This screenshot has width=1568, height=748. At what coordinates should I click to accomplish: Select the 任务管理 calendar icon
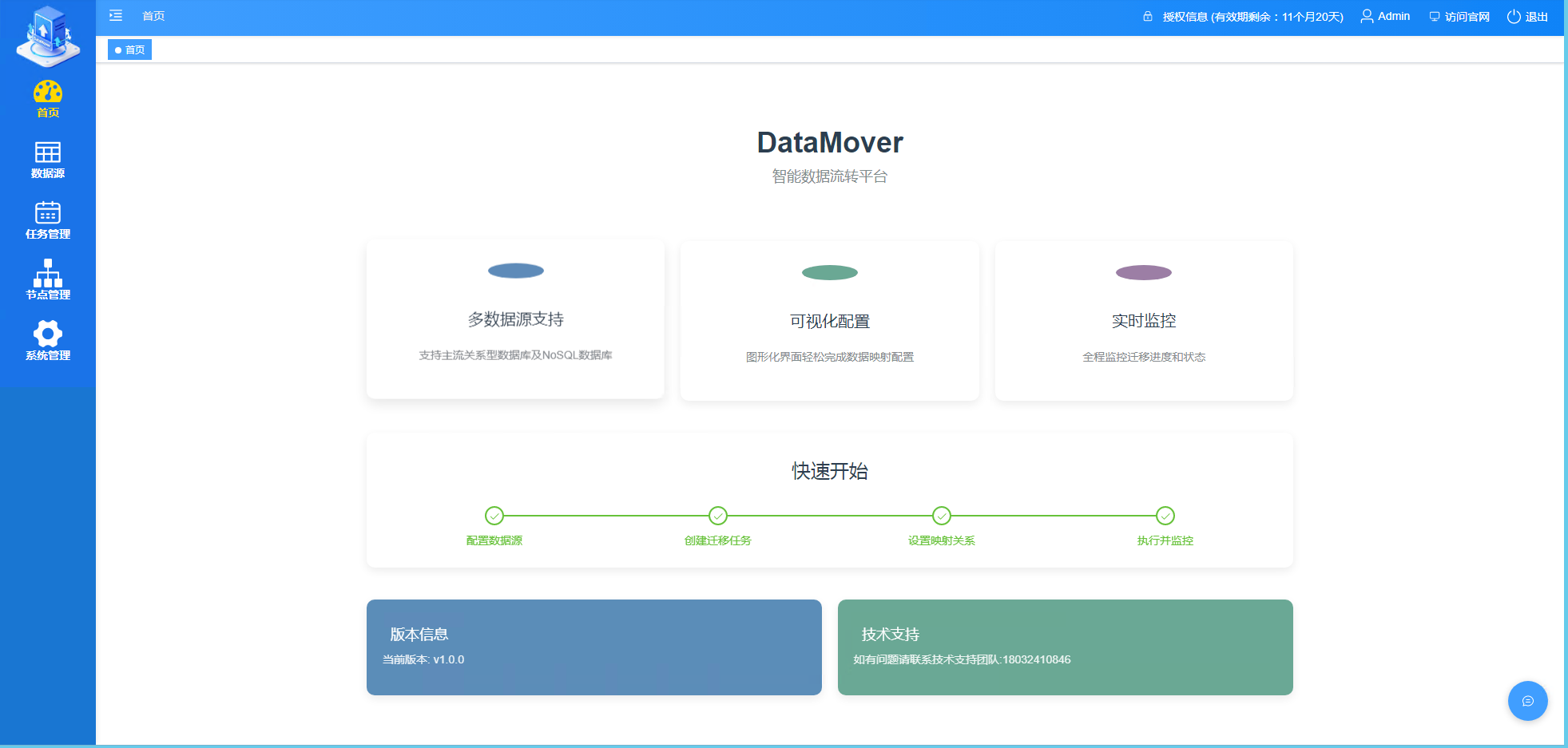(47, 214)
